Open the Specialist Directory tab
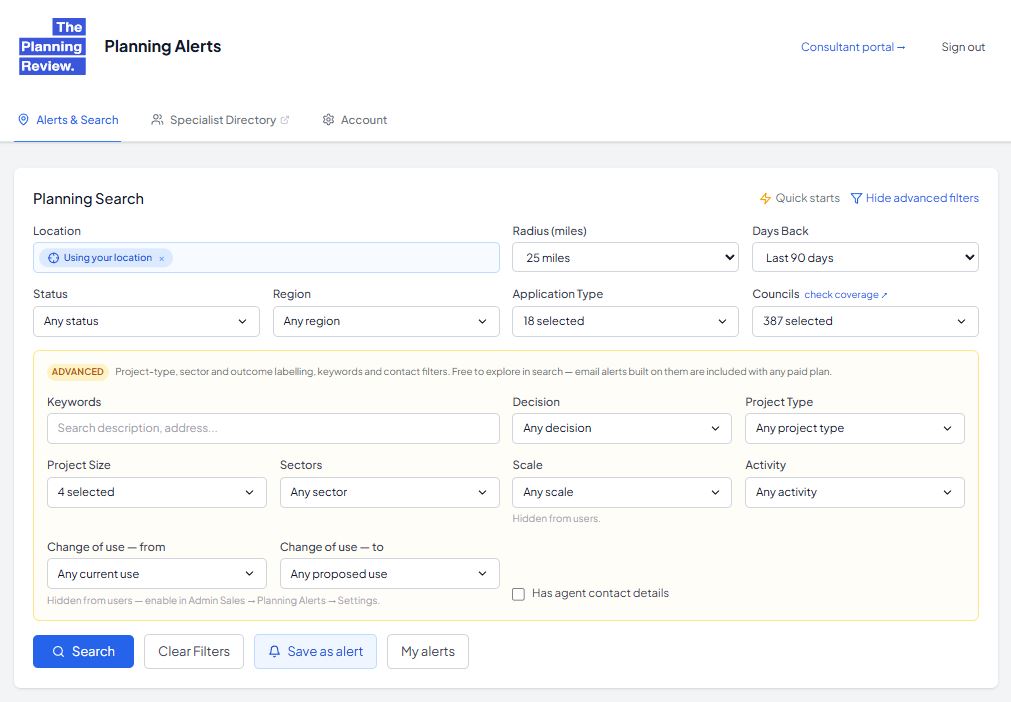Screen dimensions: 1011x702 [220, 120]
